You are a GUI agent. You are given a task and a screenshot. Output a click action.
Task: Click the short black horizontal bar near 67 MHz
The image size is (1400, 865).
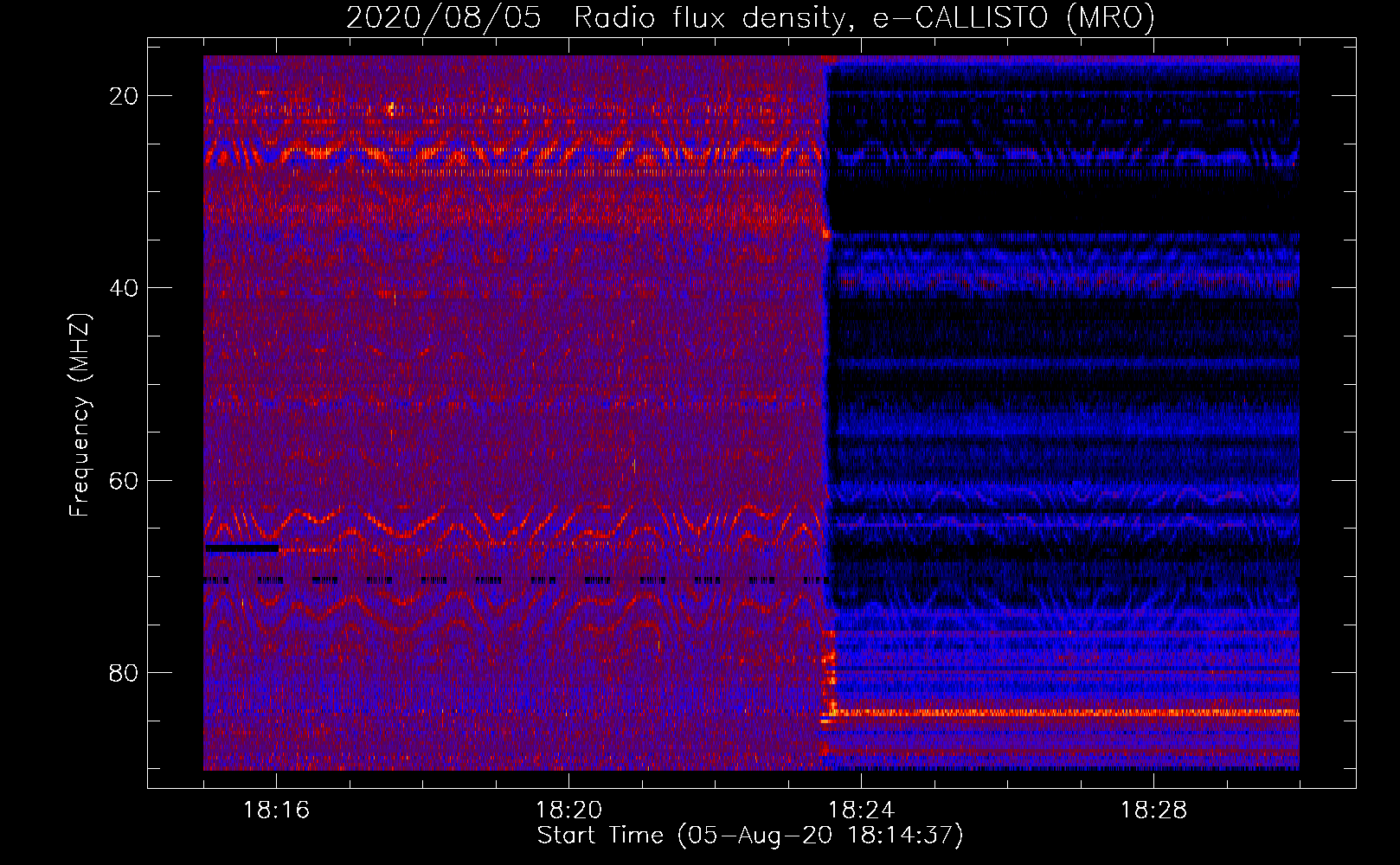(241, 548)
